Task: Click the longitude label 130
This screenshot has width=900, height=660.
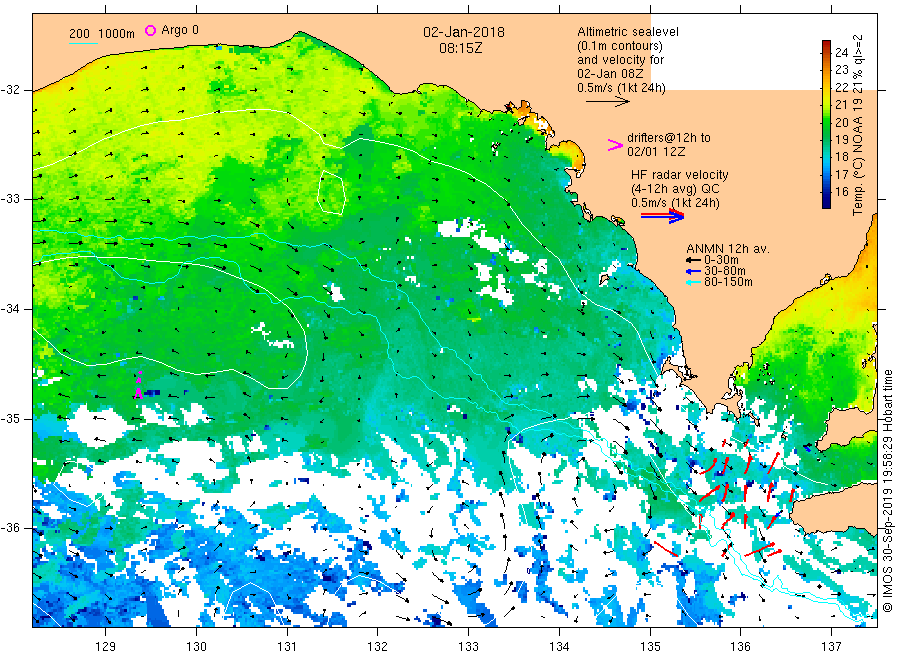Action: point(196,647)
